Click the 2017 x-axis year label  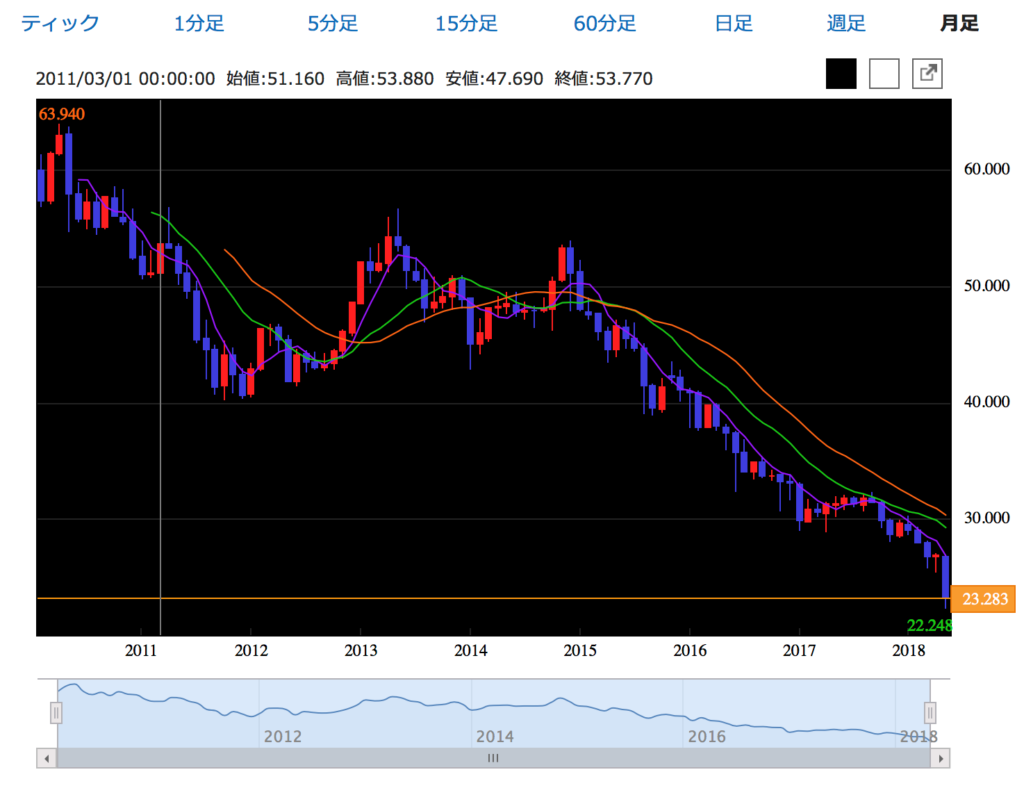coord(799,651)
